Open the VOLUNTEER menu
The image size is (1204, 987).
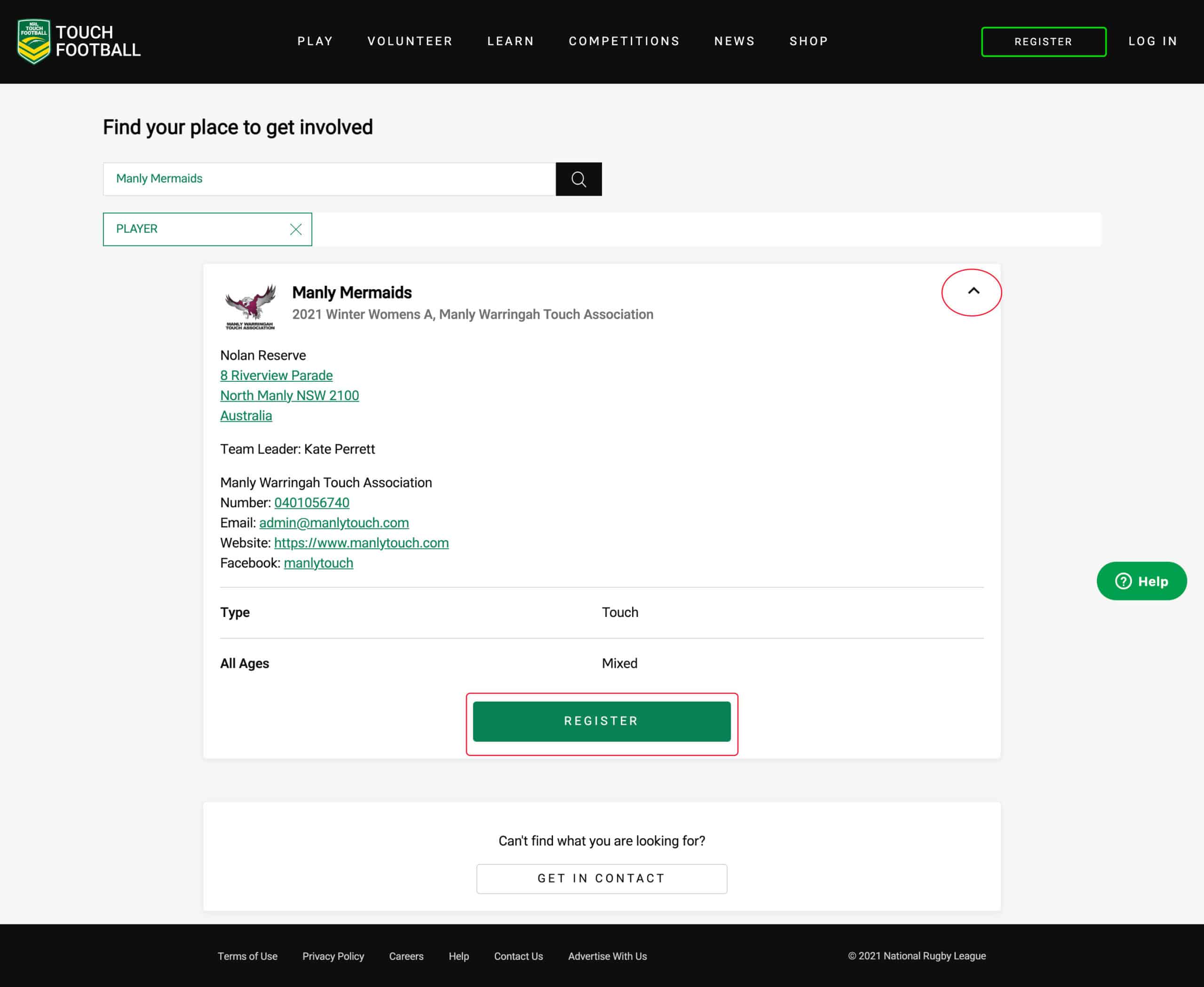pos(410,41)
